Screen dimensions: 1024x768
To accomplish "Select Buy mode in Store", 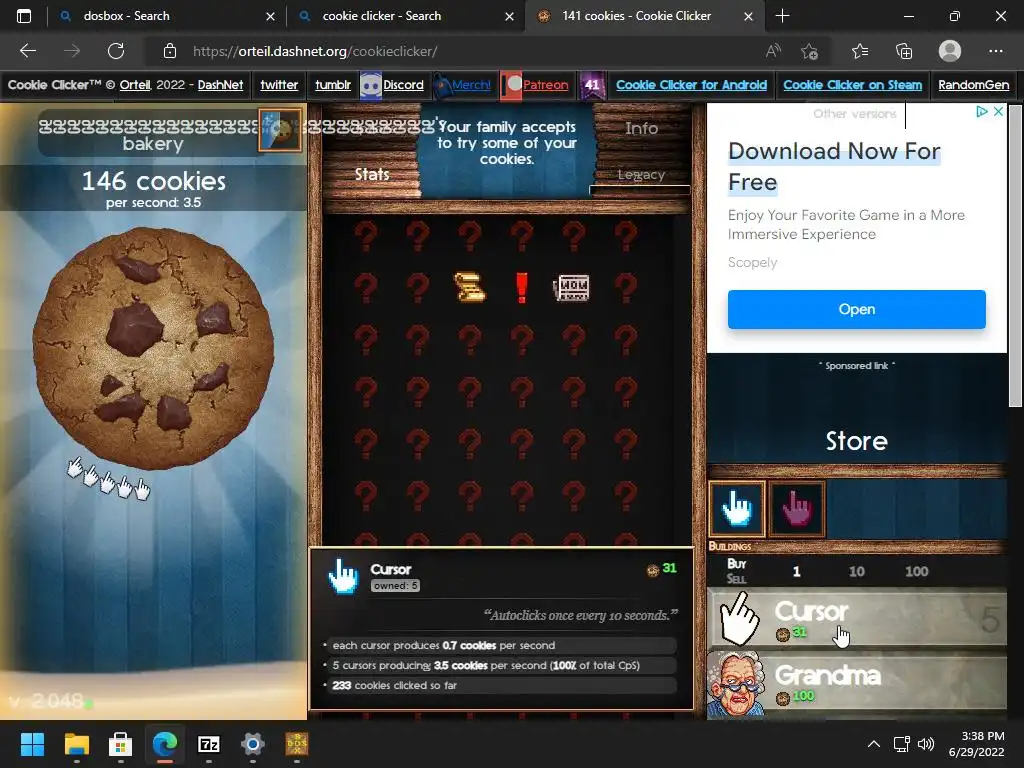I will click(737, 564).
